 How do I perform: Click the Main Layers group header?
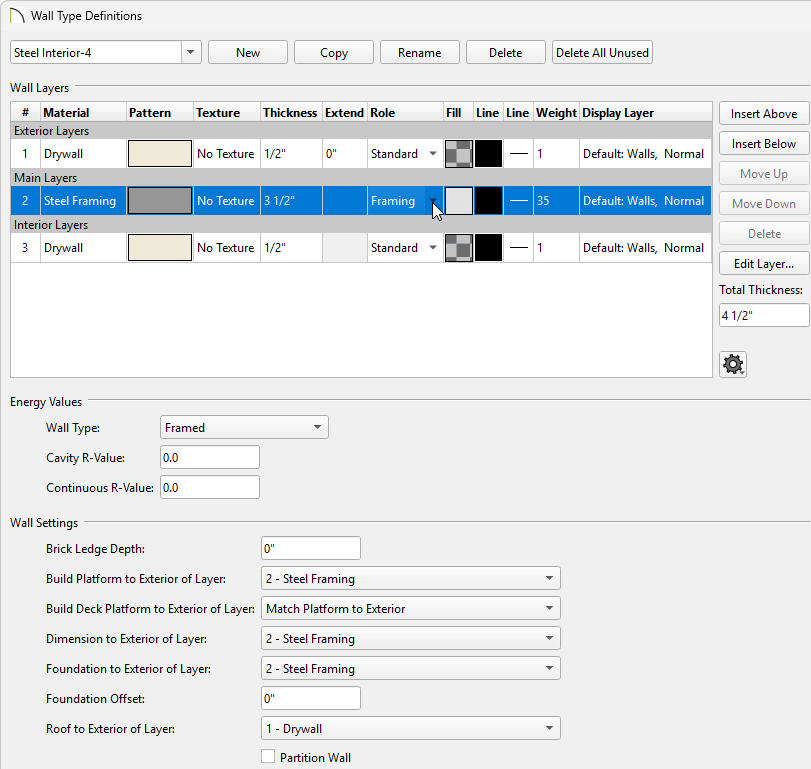click(361, 178)
